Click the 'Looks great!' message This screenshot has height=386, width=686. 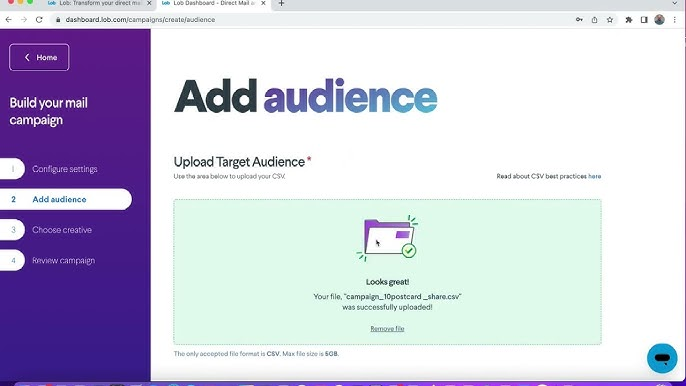pos(387,282)
